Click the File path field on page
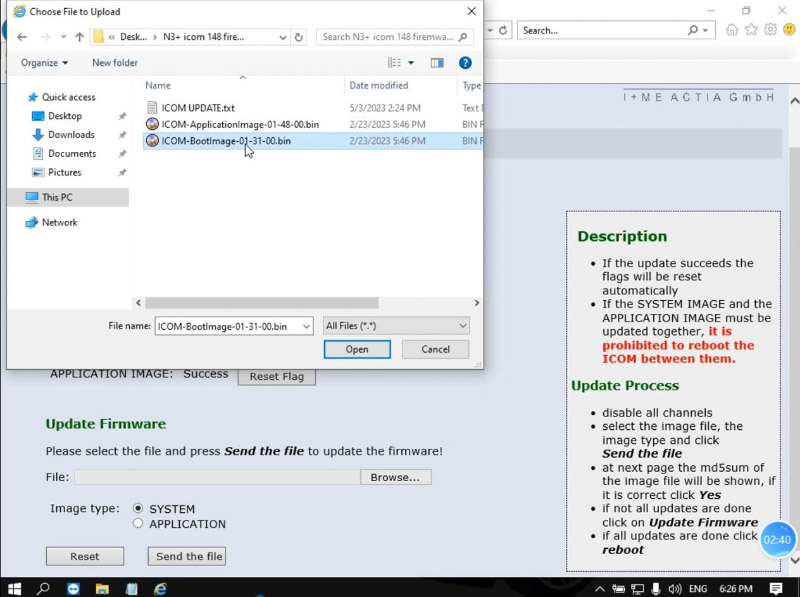800x597 pixels. click(x=217, y=477)
